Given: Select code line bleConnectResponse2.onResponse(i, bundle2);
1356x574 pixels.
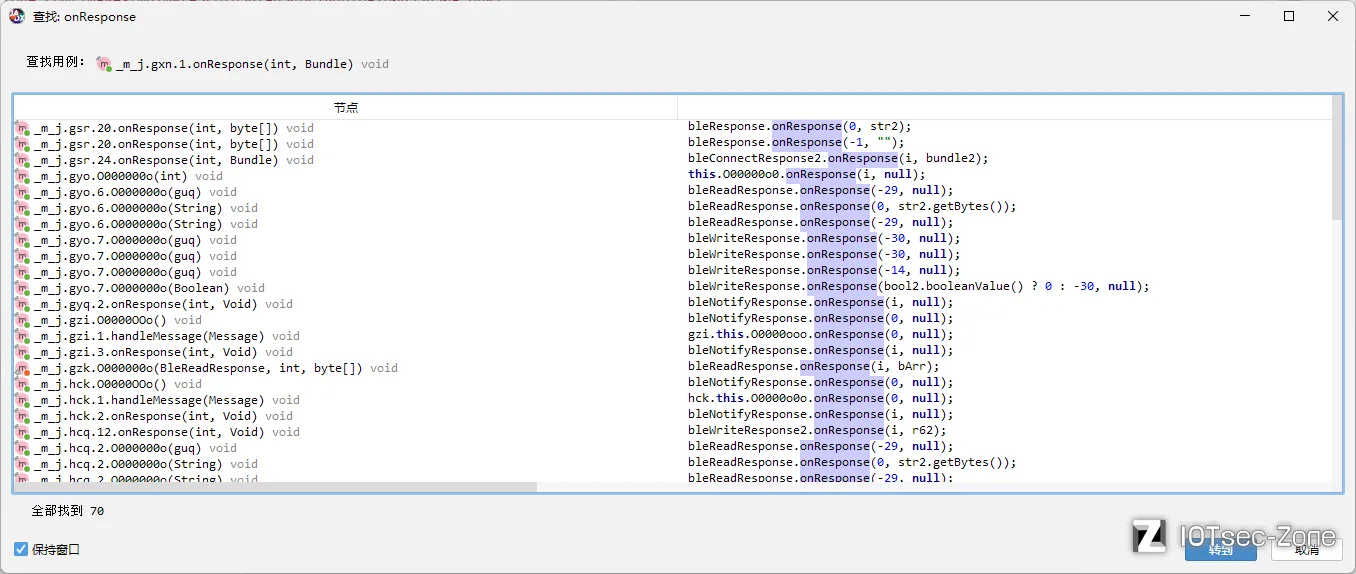Looking at the screenshot, I should [x=838, y=159].
